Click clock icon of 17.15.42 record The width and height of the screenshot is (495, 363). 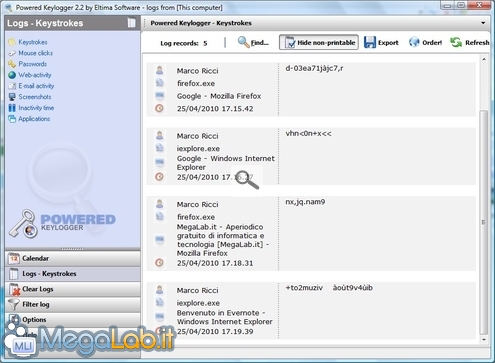[160, 108]
